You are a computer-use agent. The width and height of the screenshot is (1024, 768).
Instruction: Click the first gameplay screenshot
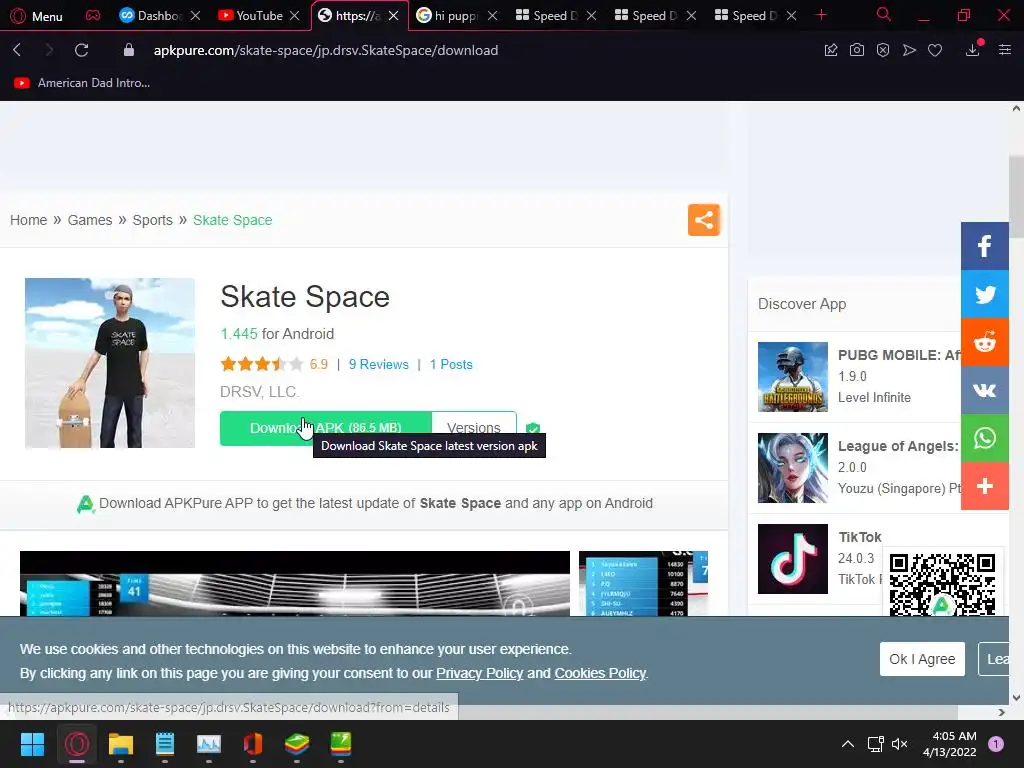295,583
